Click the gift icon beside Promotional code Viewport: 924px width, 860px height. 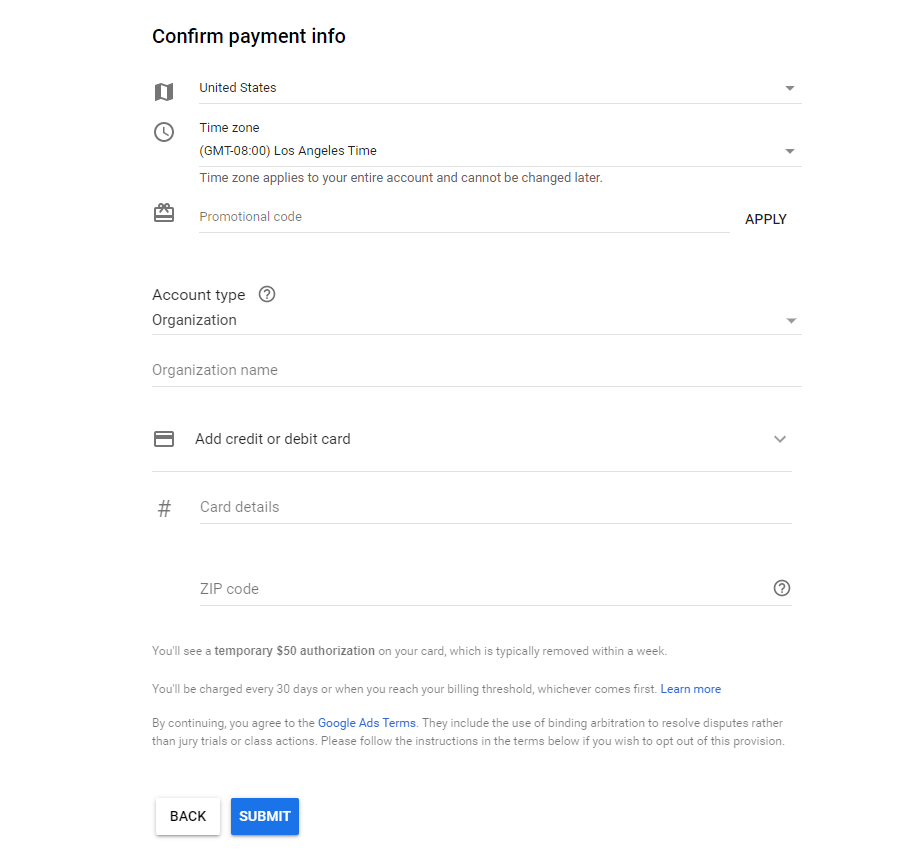pyautogui.click(x=164, y=212)
